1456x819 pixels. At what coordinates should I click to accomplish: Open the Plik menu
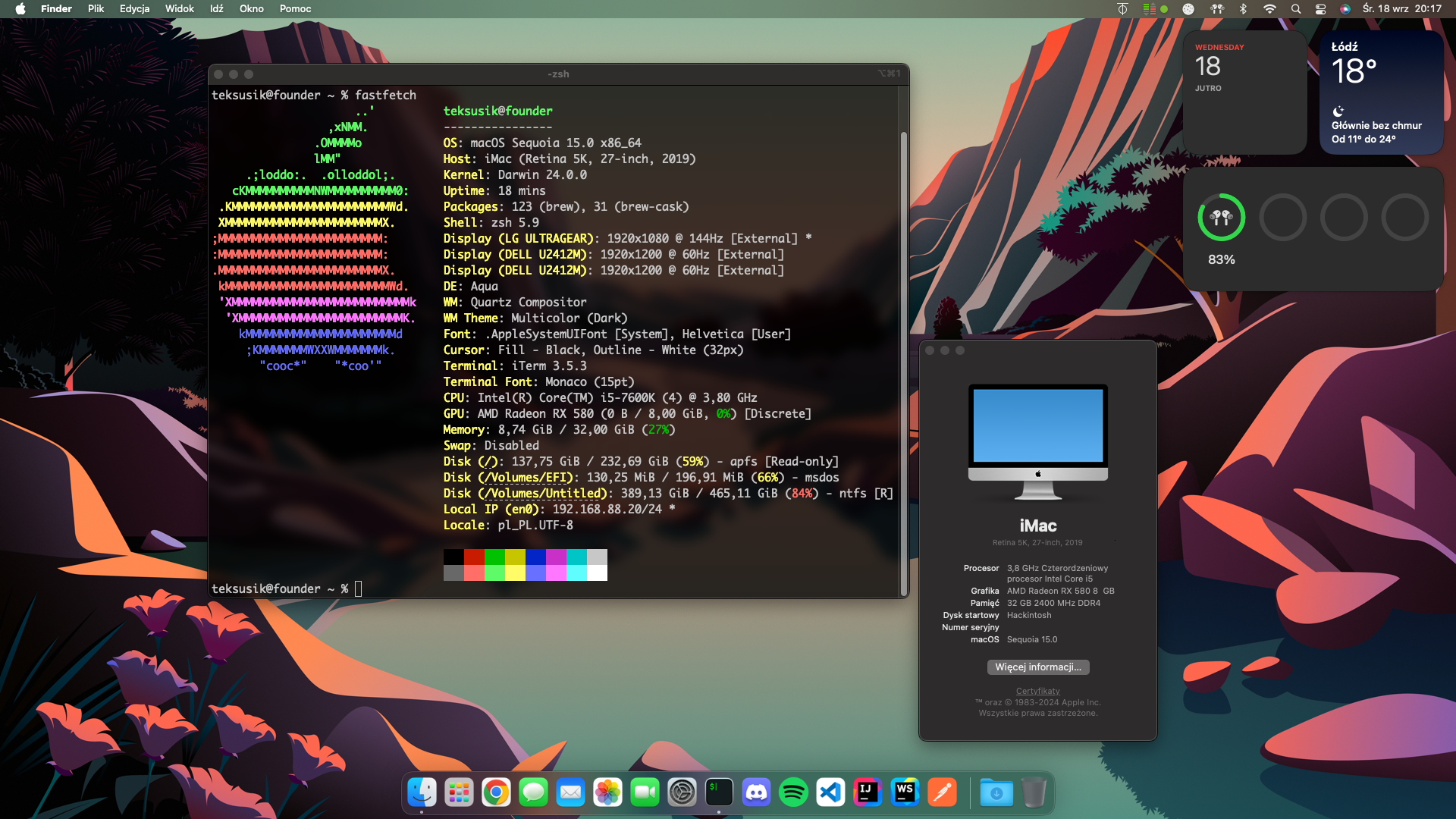[96, 9]
